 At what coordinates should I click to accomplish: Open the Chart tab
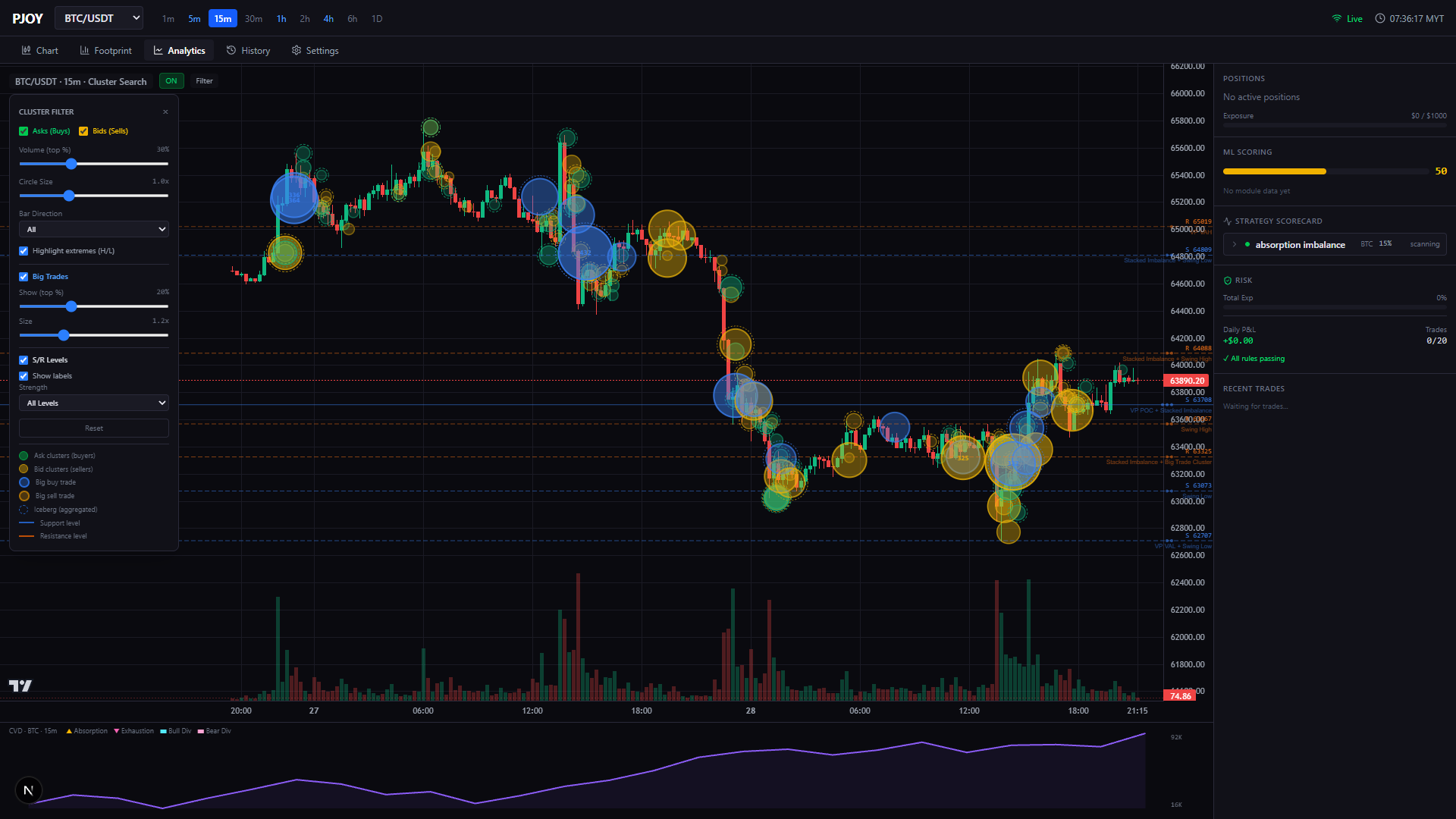coord(40,51)
